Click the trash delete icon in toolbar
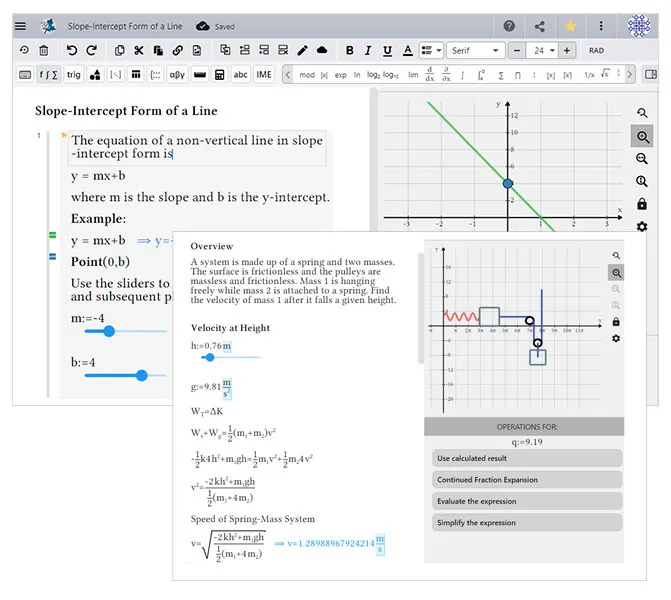The height and width of the screenshot is (600, 671). pos(44,50)
